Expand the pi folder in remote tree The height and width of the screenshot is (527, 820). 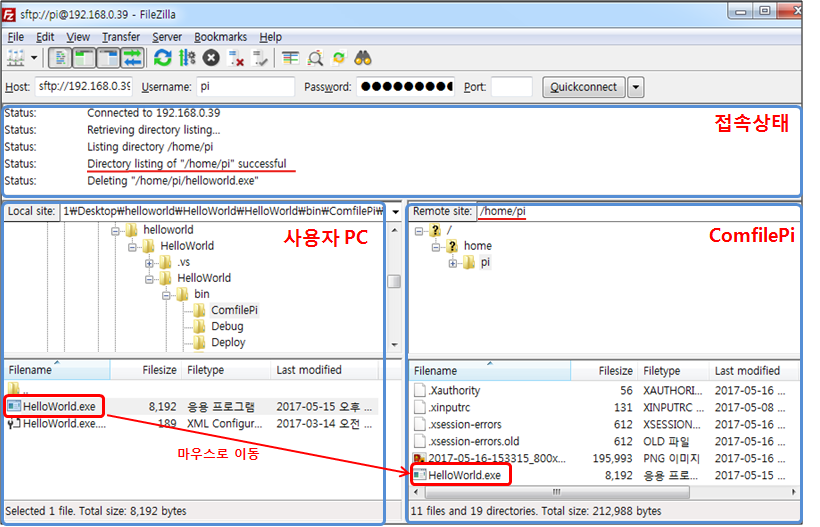[453, 263]
